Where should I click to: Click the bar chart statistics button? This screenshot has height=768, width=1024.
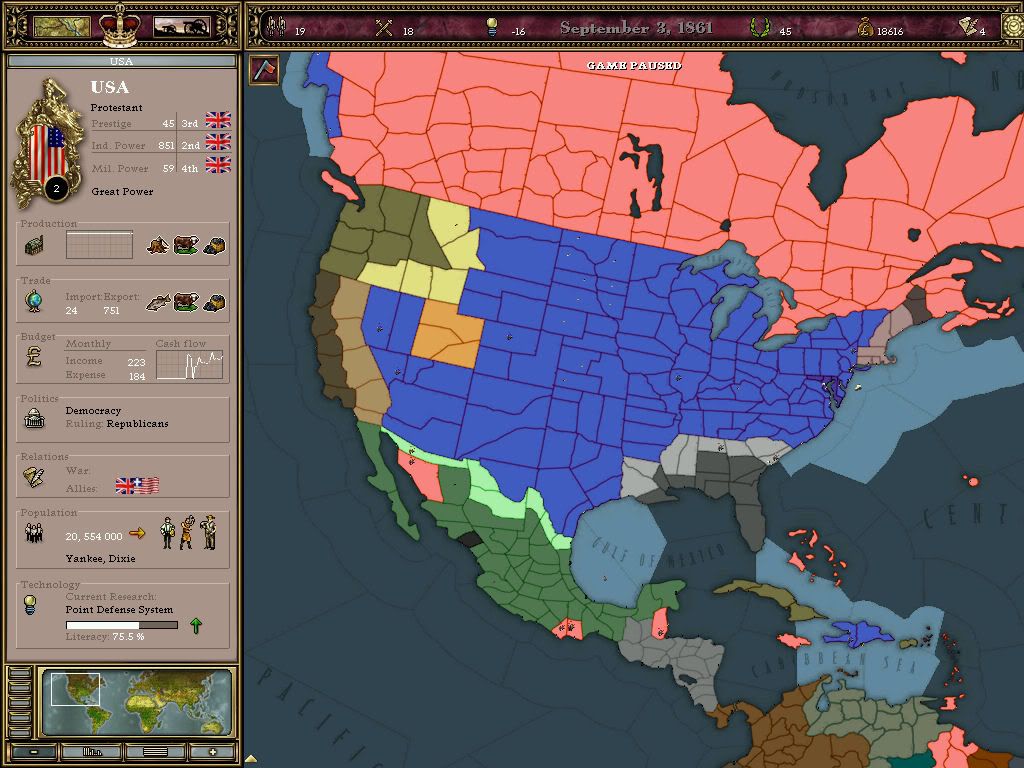coord(91,752)
